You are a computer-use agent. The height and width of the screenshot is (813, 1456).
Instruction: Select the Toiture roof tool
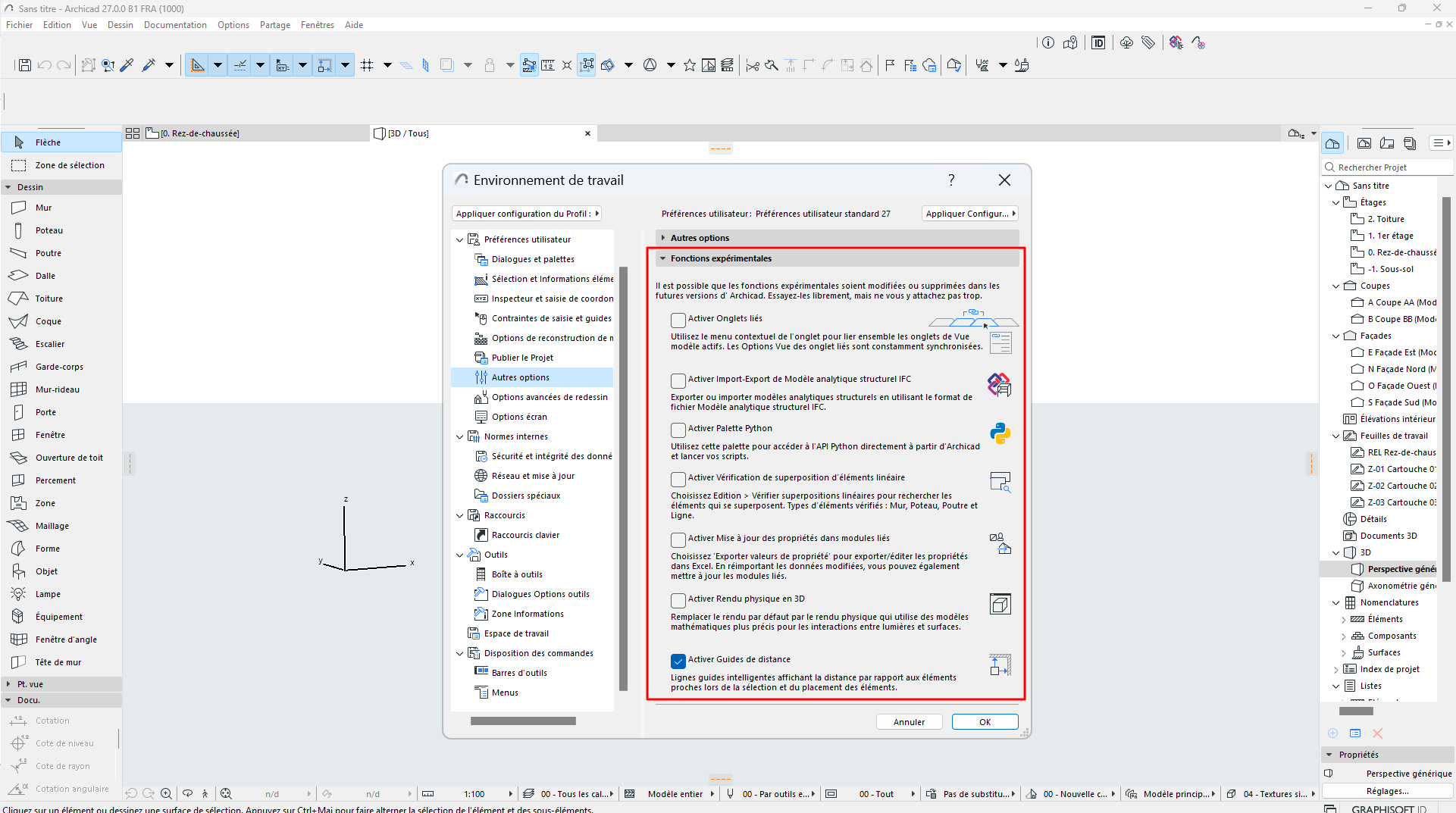click(x=49, y=299)
